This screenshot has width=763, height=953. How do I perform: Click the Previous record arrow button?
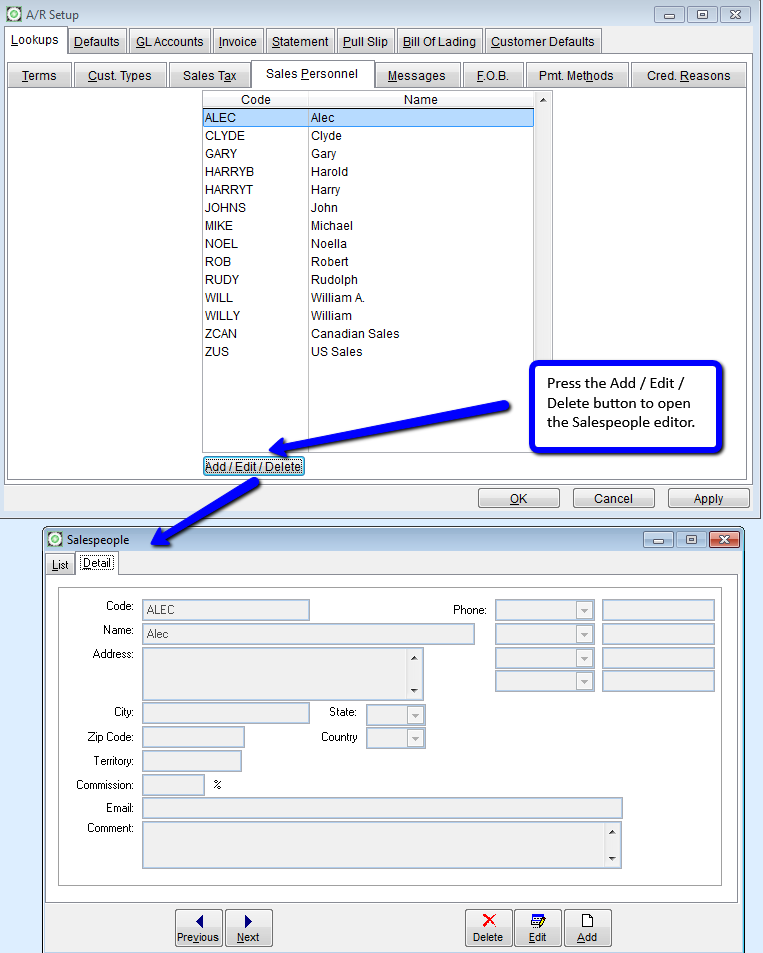click(x=198, y=927)
